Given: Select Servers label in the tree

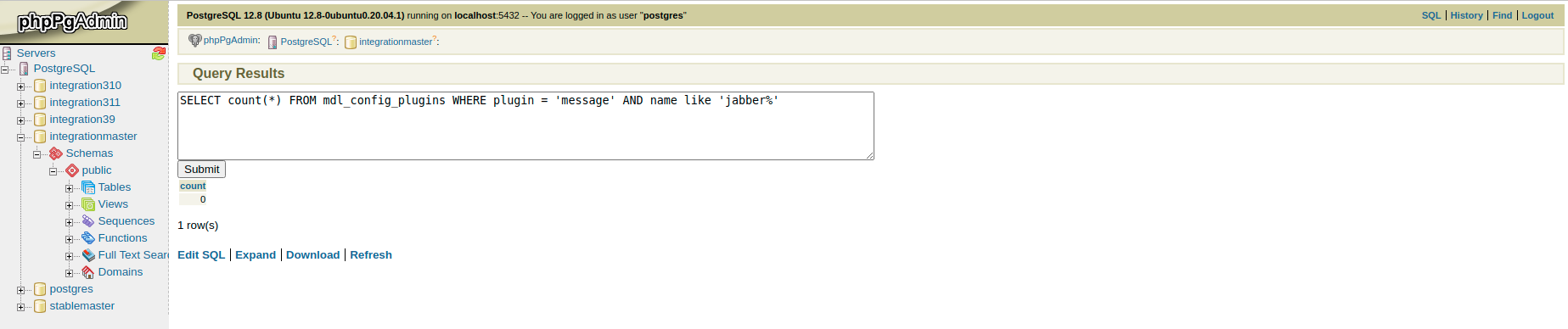Looking at the screenshot, I should click(36, 53).
